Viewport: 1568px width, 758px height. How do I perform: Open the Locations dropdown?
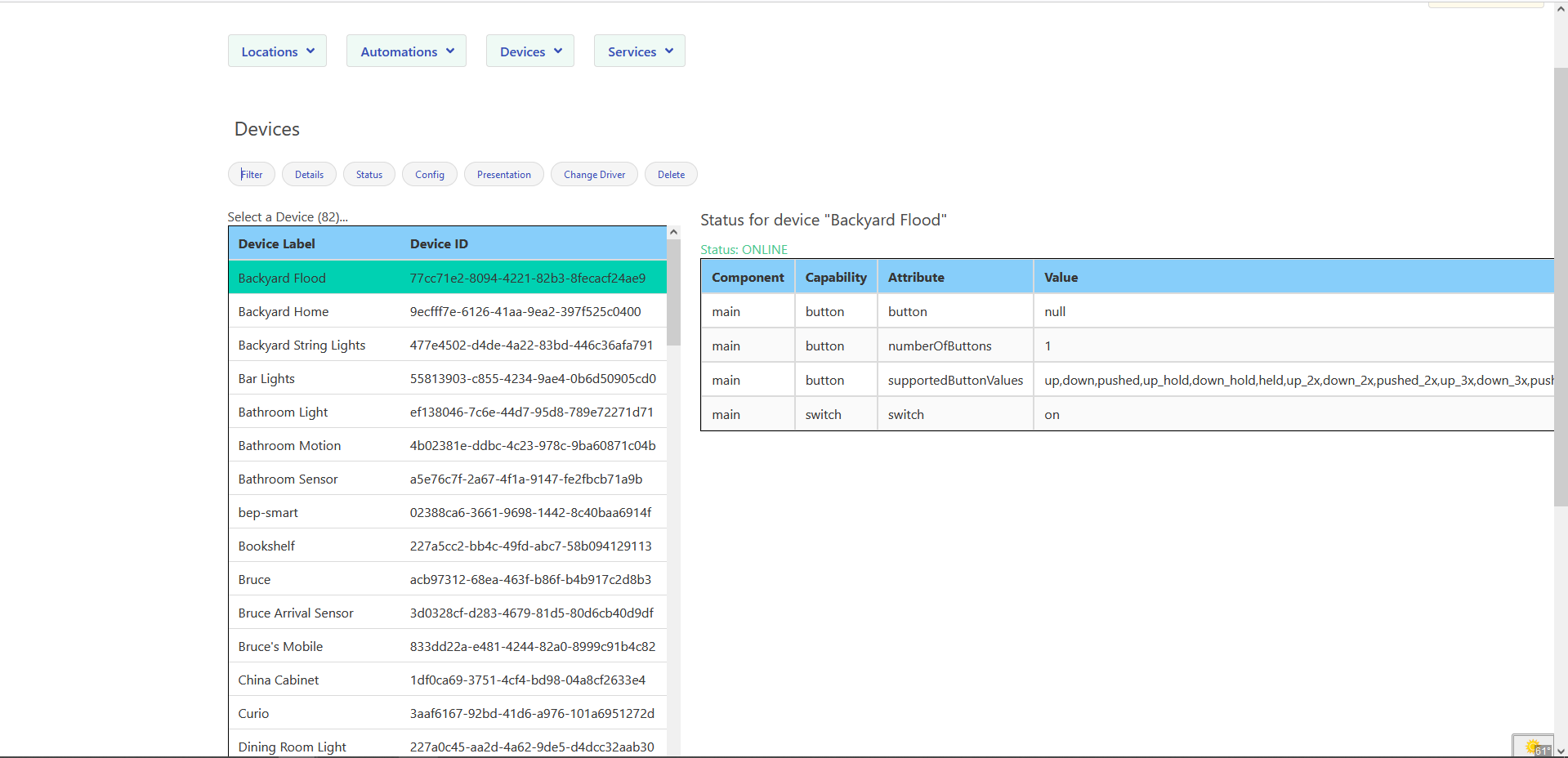(277, 51)
